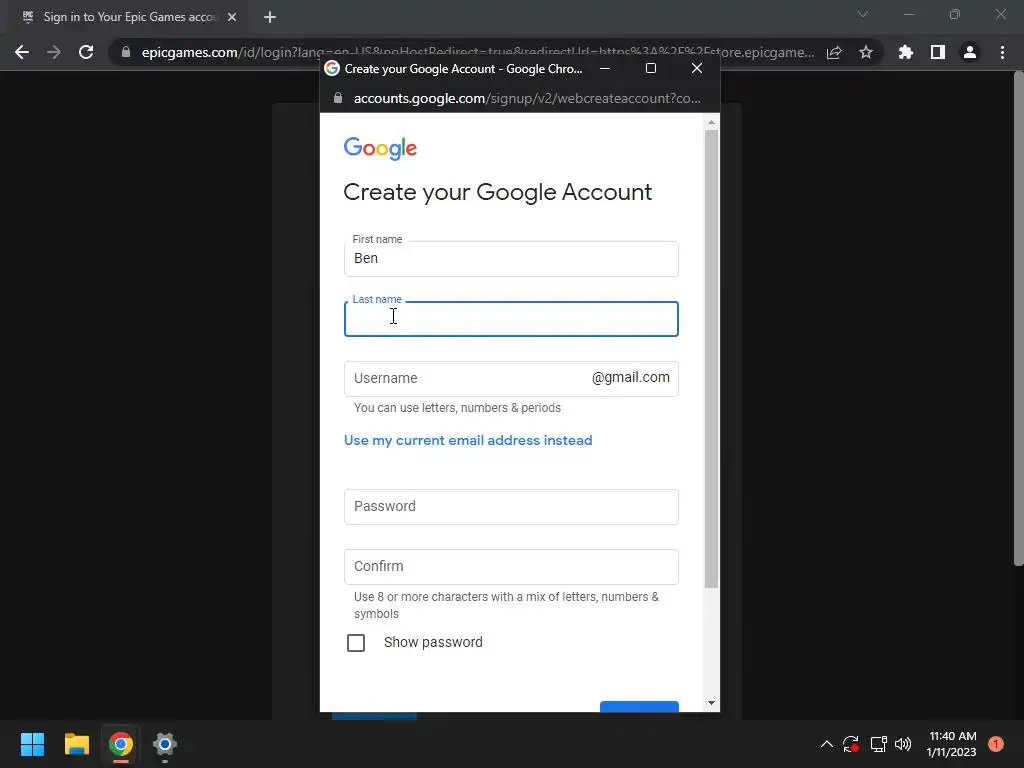Image resolution: width=1024 pixels, height=768 pixels.
Task: Show hidden tray icons chevron
Action: (826, 744)
